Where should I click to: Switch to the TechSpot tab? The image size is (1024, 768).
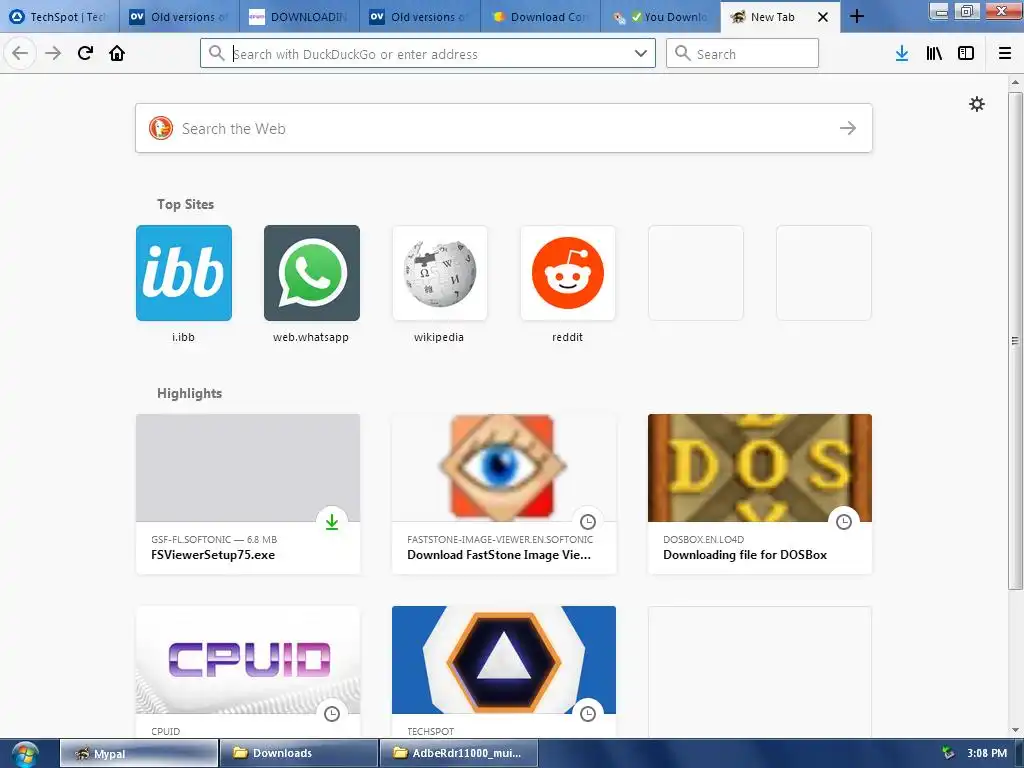click(59, 17)
